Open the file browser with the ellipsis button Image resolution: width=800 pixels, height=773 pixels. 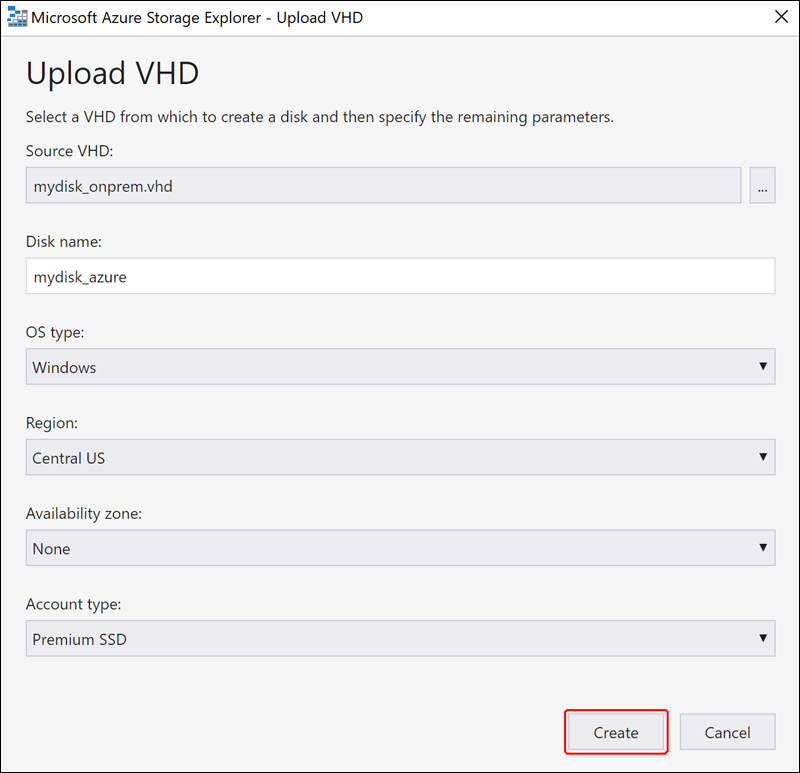point(762,185)
